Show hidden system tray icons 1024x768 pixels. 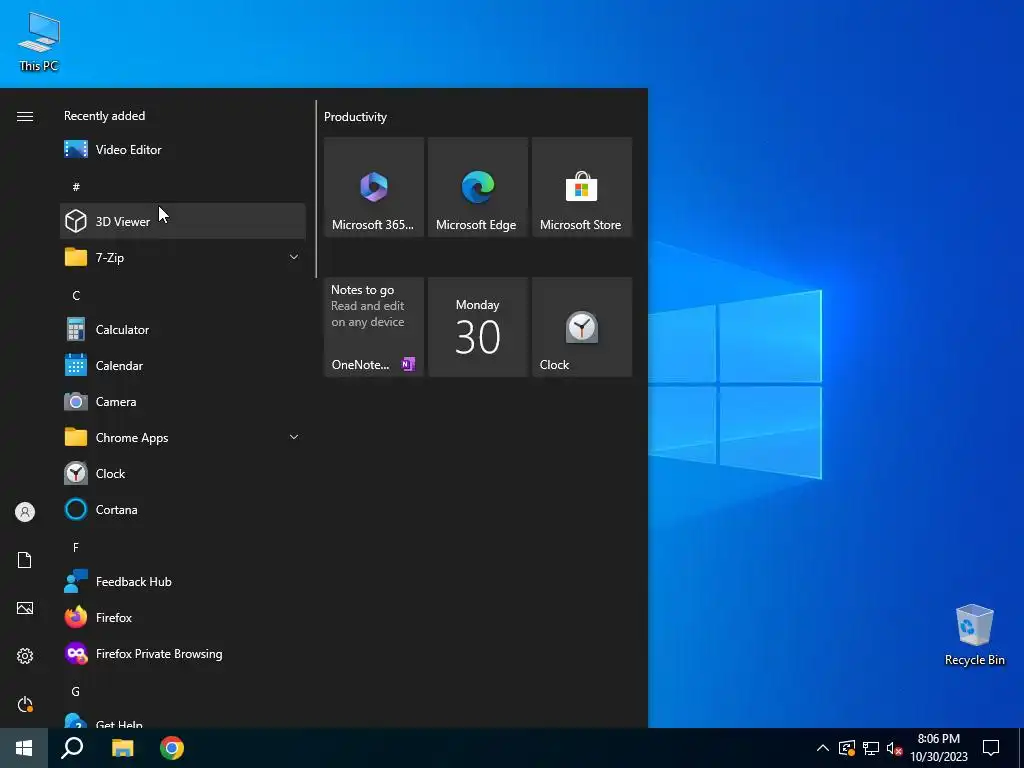pos(823,748)
